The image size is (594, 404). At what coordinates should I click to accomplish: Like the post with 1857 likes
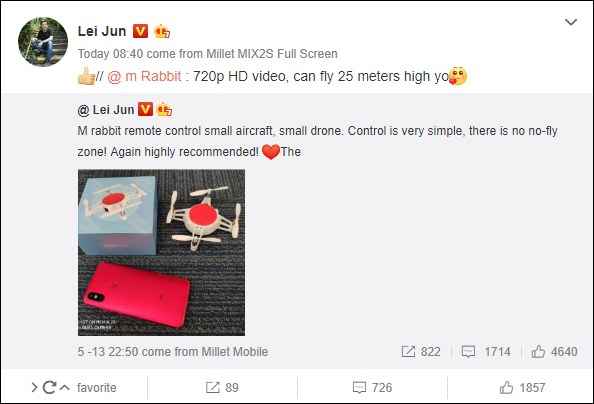pos(522,388)
